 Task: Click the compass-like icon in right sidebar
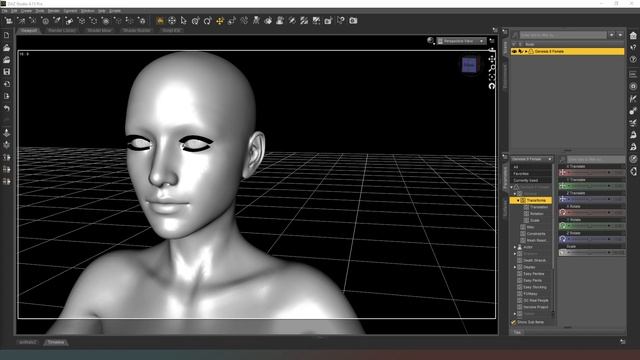(633, 159)
